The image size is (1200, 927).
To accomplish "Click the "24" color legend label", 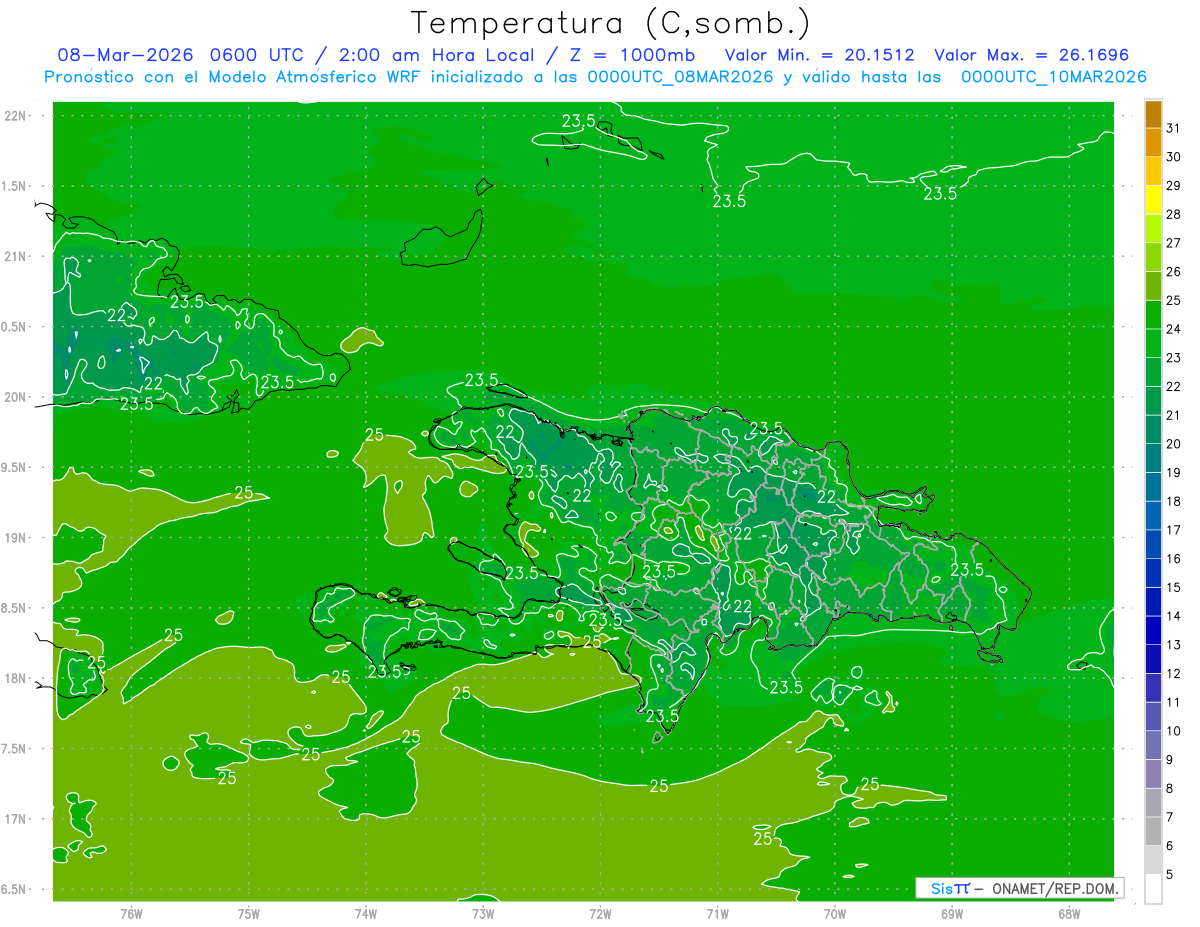I will (x=1174, y=329).
